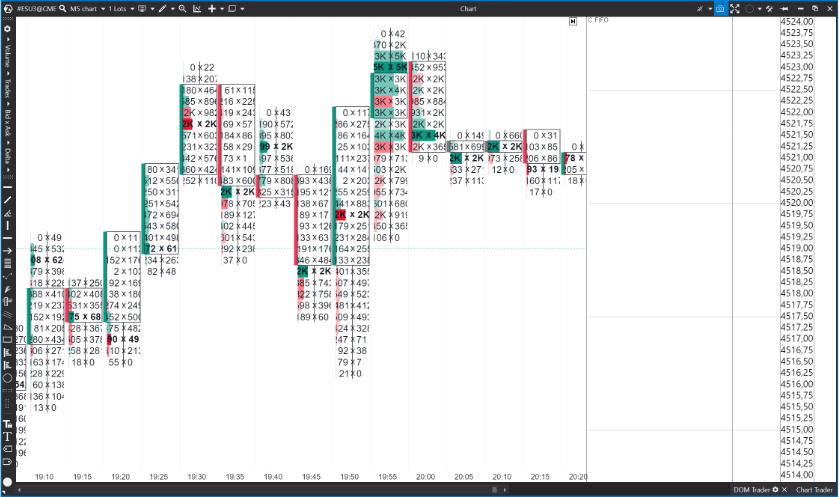Click price level 4519,00 on price scale
The image size is (839, 497).
pos(797,248)
